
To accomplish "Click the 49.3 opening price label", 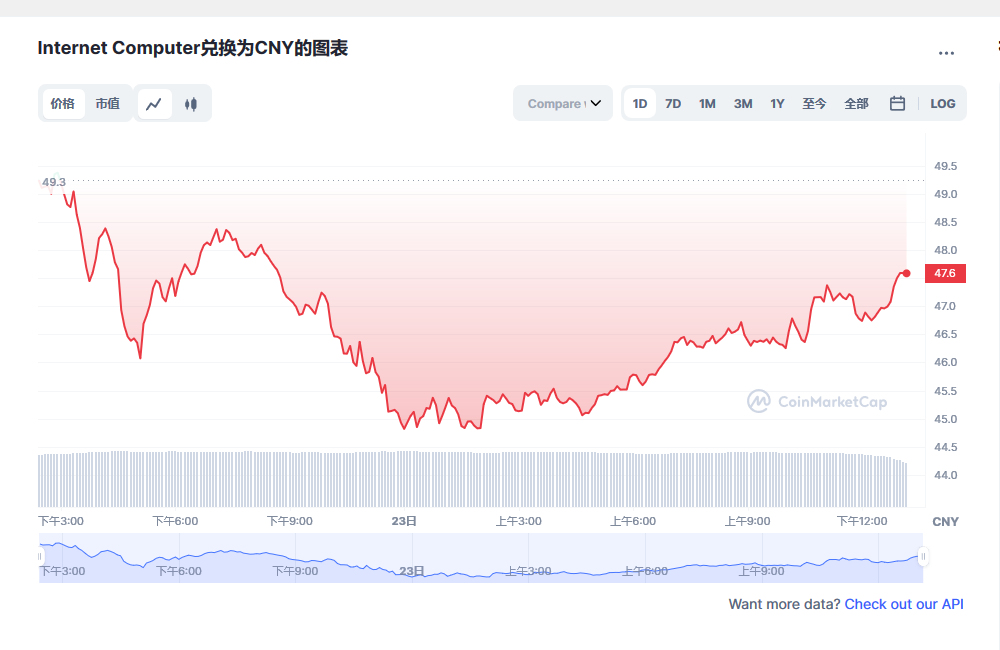I will 54,182.
